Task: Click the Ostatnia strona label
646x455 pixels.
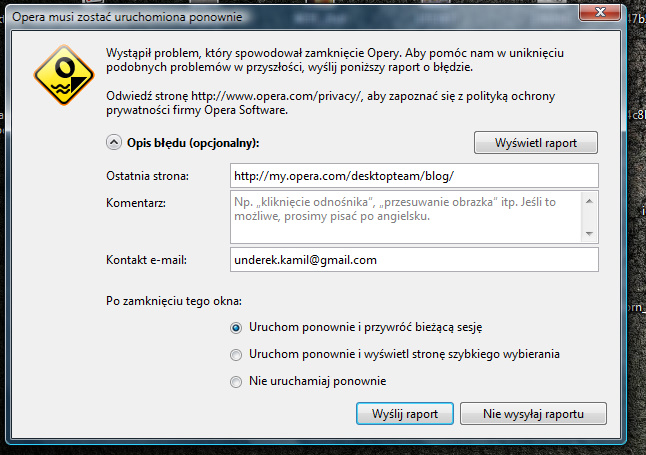Action: (x=148, y=176)
